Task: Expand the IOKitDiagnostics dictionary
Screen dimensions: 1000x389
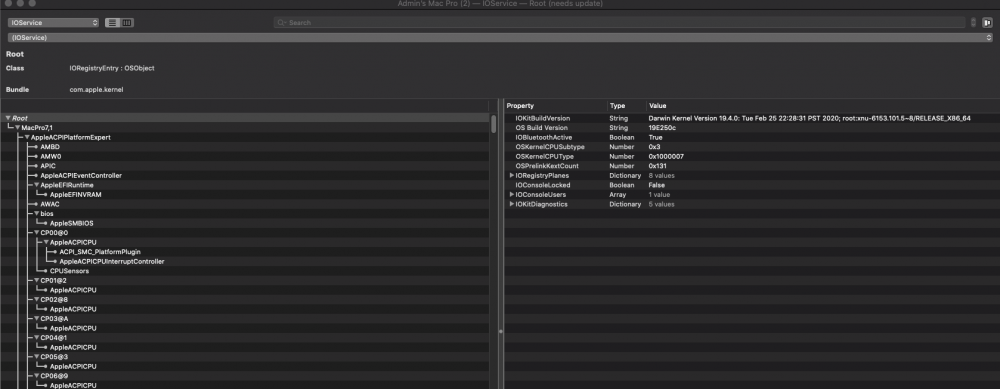Action: [x=511, y=204]
